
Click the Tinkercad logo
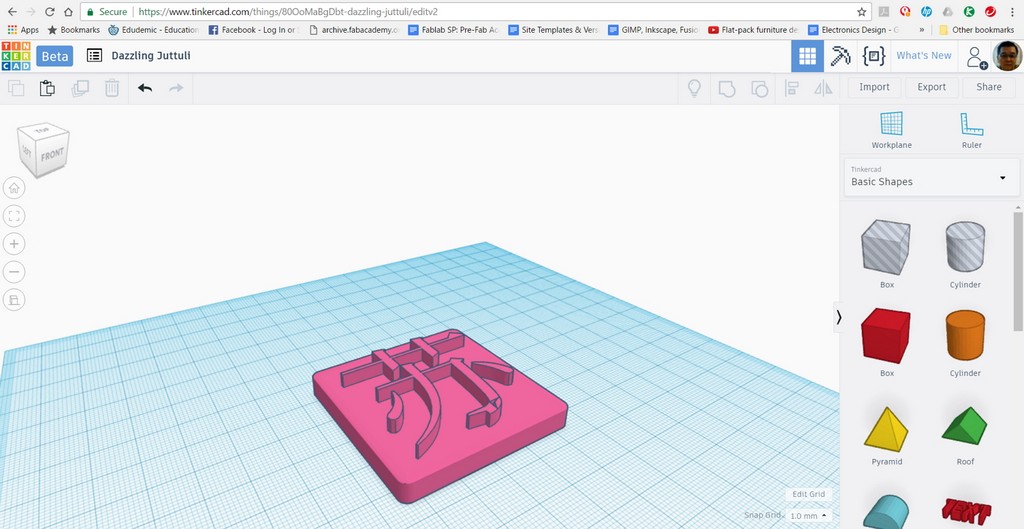point(16,56)
